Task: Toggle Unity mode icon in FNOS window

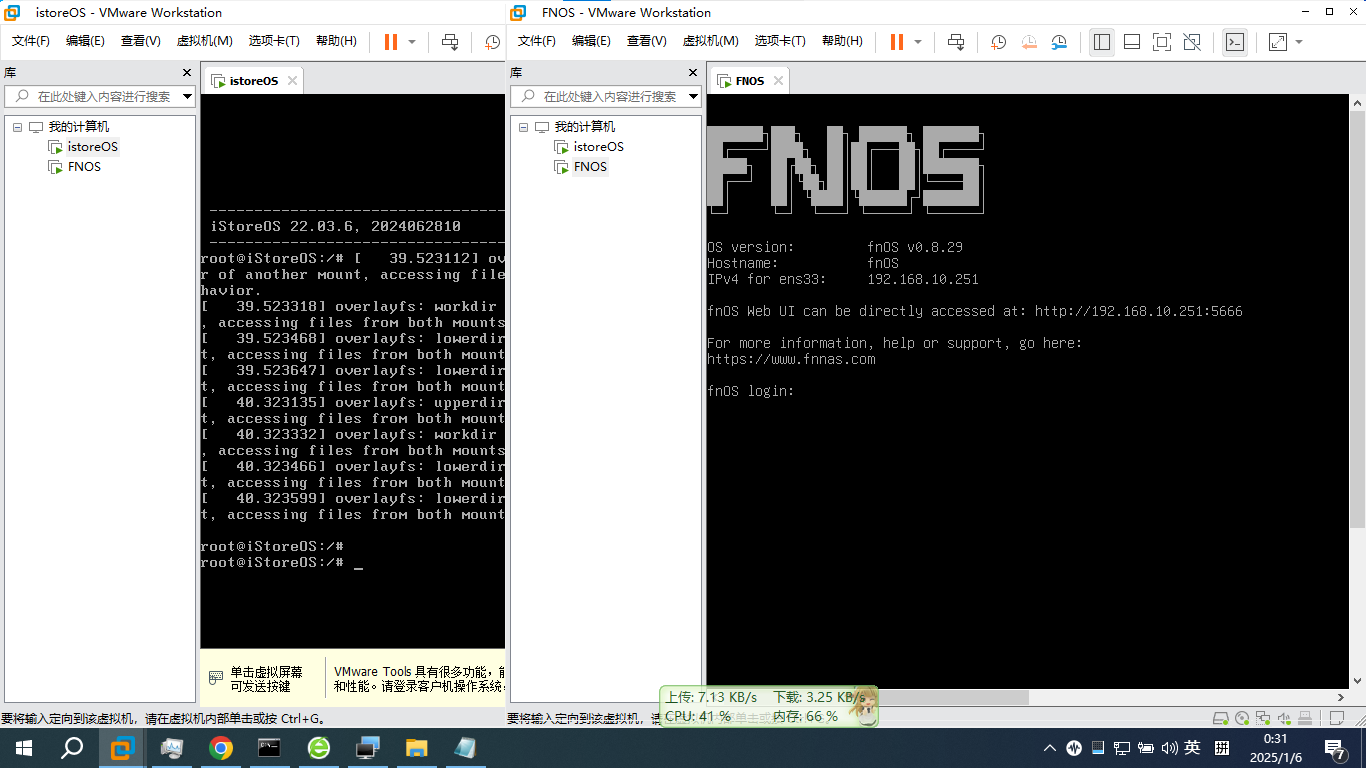Action: point(1192,42)
